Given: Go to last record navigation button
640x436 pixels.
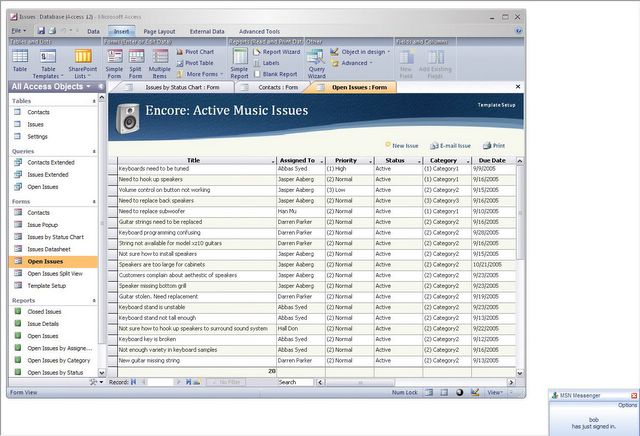Looking at the screenshot, I should click(188, 382).
